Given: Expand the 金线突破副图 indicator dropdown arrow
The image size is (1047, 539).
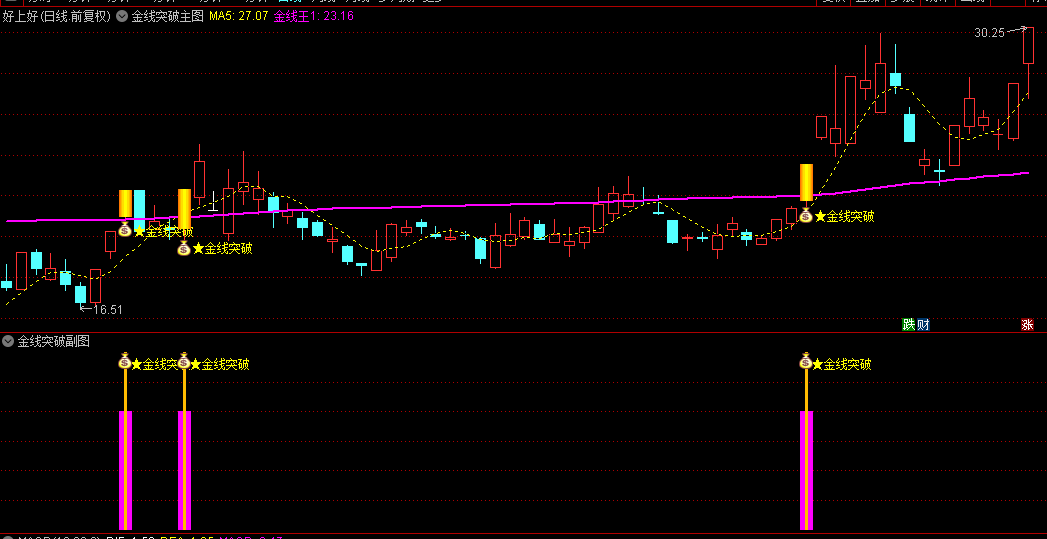Looking at the screenshot, I should [x=8, y=341].
